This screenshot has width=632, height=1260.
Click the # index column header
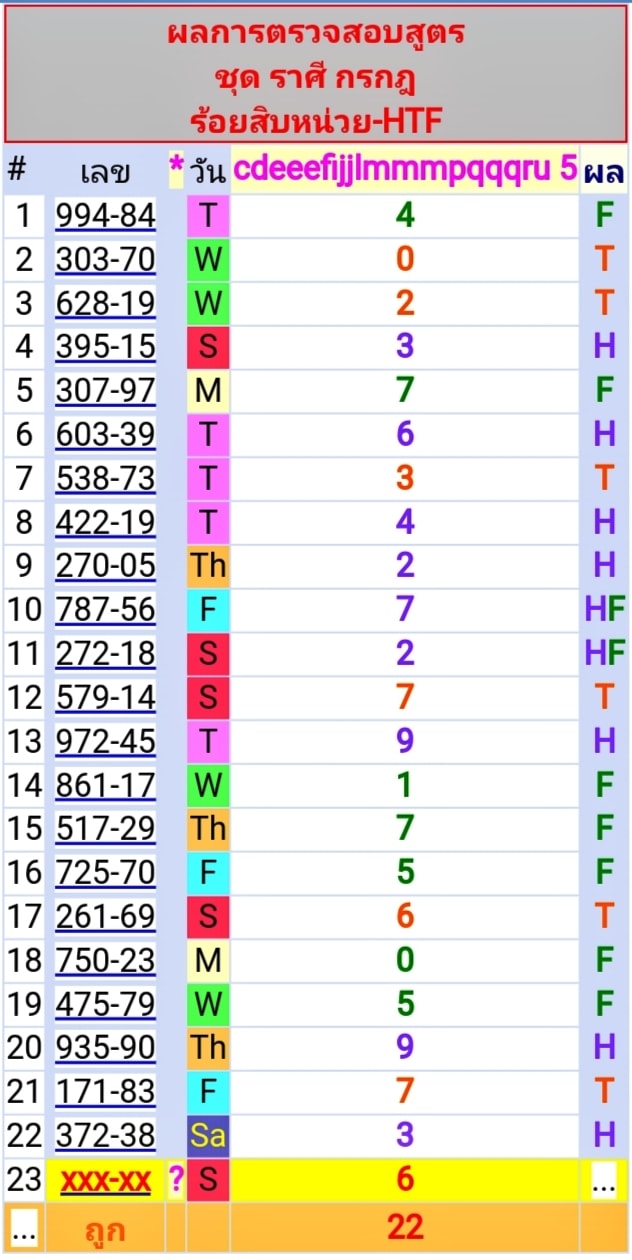[16, 170]
